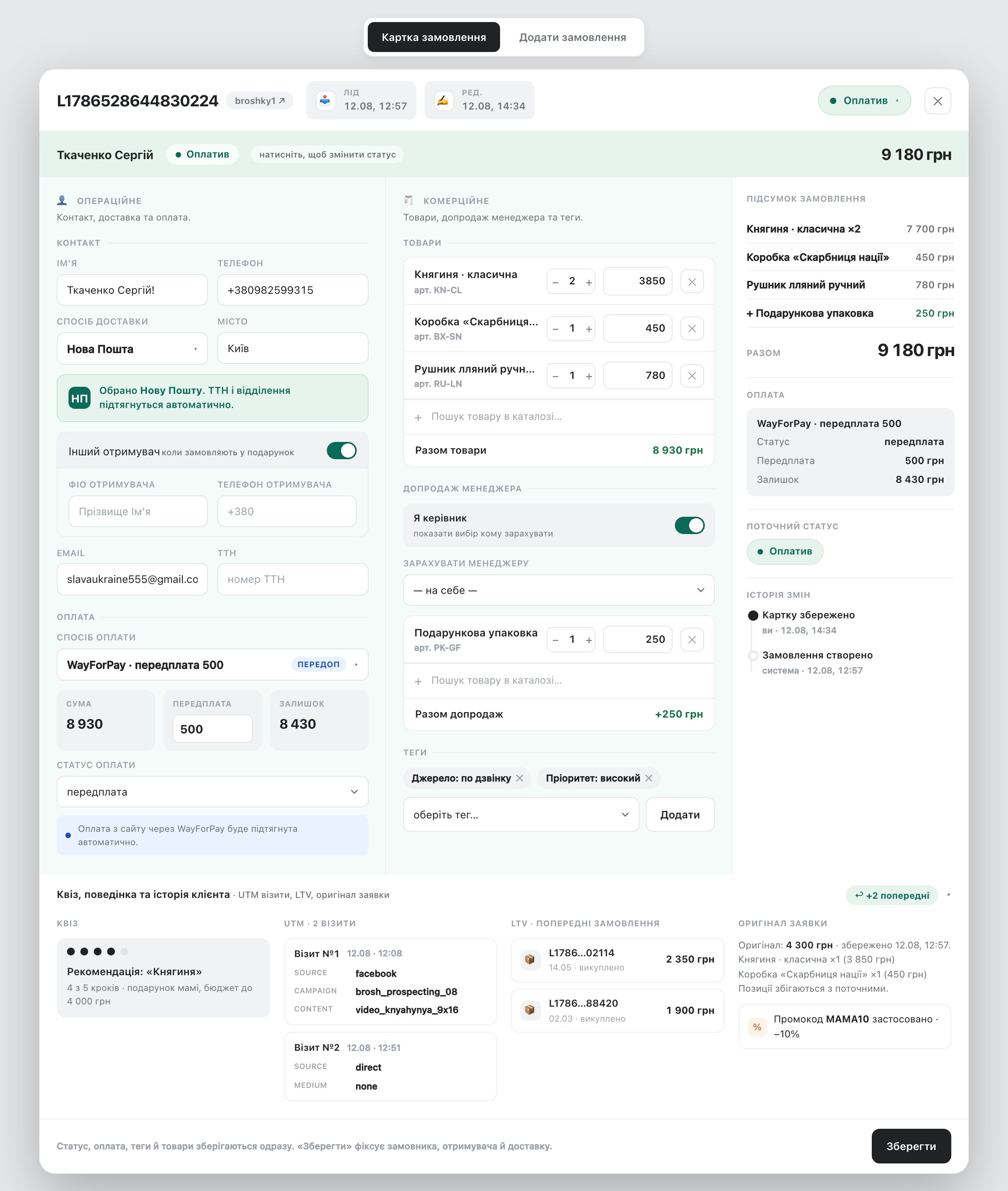
Task: Open WayForPay payment method dropdown
Action: (x=212, y=664)
